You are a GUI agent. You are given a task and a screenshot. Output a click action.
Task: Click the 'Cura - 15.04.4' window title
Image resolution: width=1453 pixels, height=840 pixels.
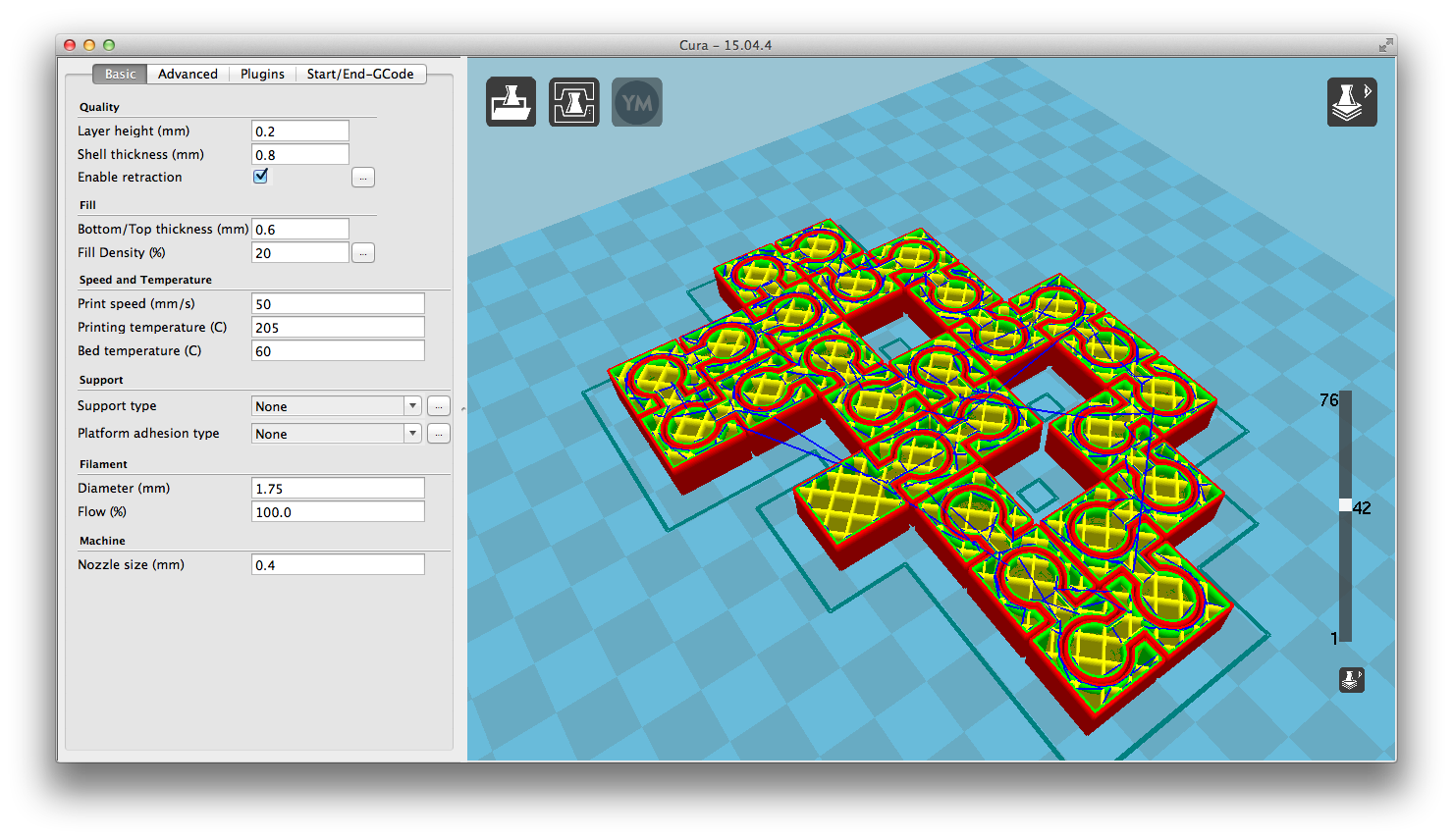coord(726,45)
